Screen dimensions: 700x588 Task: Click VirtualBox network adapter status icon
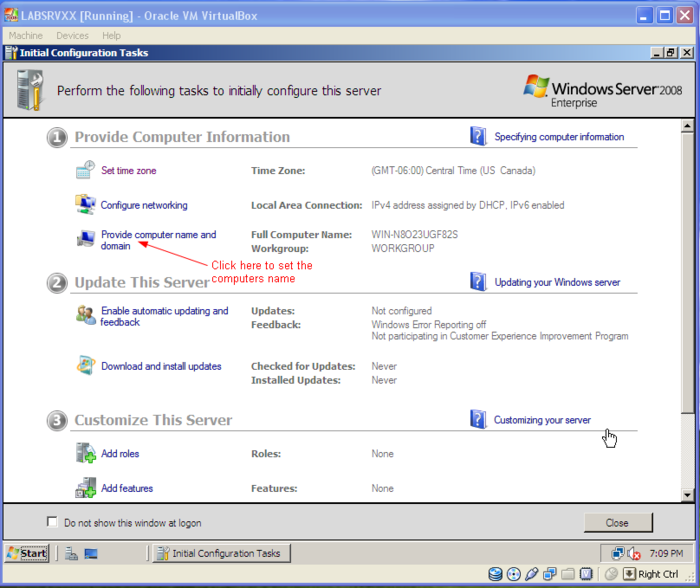point(550,574)
